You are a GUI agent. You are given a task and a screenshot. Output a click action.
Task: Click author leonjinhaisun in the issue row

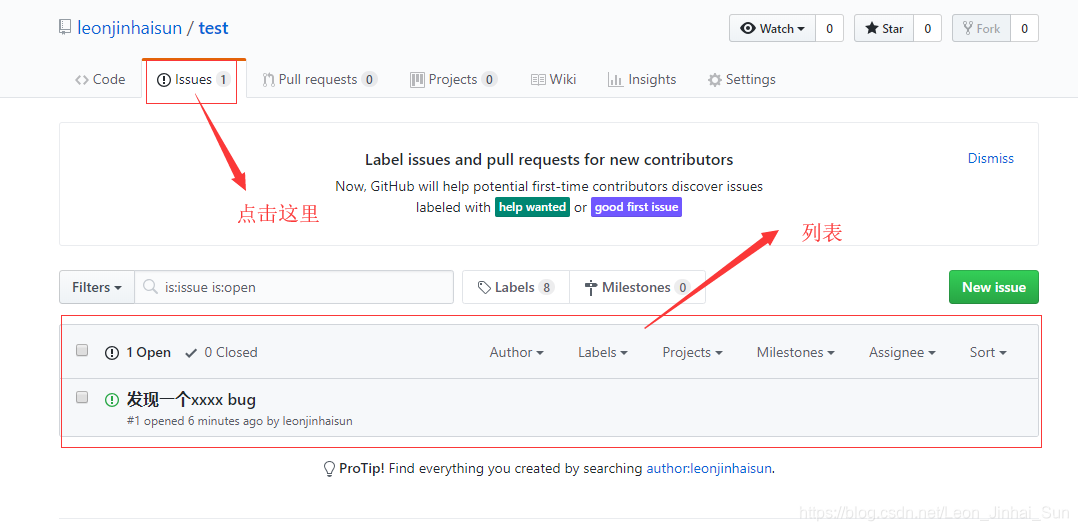318,421
